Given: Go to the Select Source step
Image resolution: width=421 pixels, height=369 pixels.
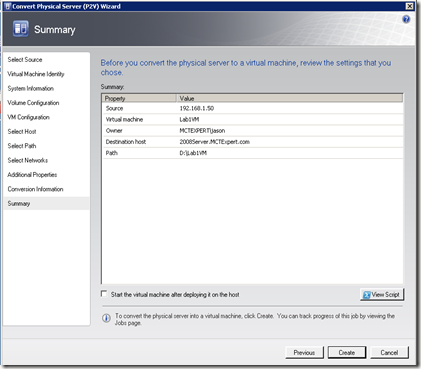Looking at the screenshot, I should pos(25,60).
